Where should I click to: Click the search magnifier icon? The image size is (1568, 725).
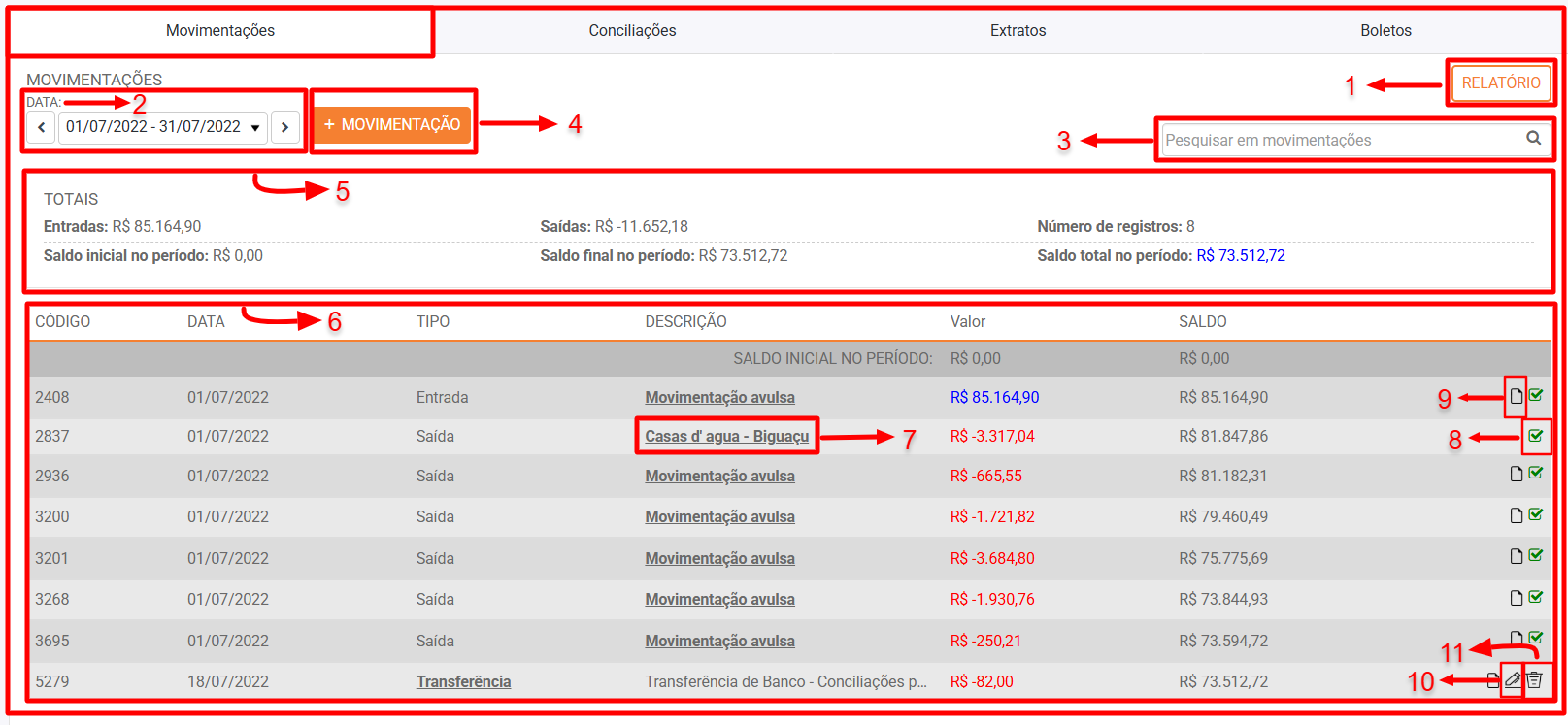pos(1533,139)
